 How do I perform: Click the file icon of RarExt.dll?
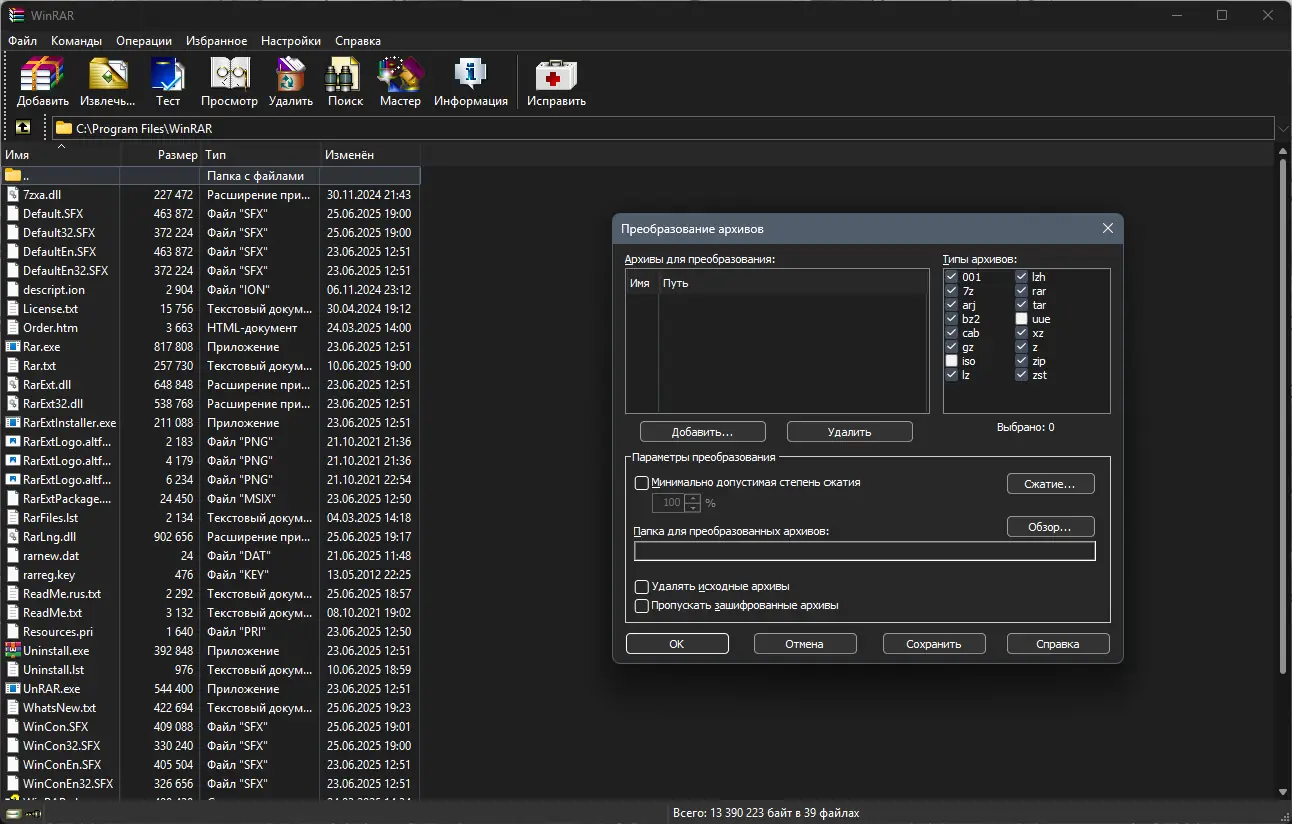(x=13, y=385)
